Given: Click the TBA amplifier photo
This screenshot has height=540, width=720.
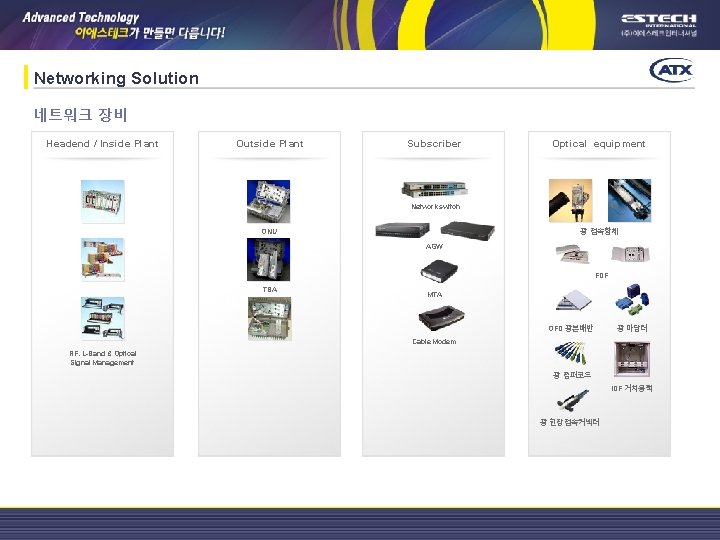Looking at the screenshot, I should click(x=269, y=259).
